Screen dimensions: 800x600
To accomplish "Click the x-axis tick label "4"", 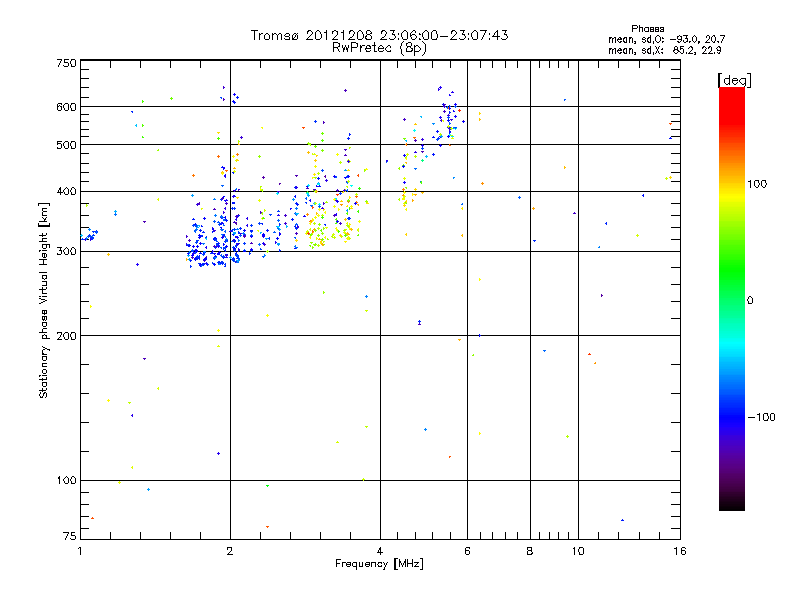I will point(380,551).
